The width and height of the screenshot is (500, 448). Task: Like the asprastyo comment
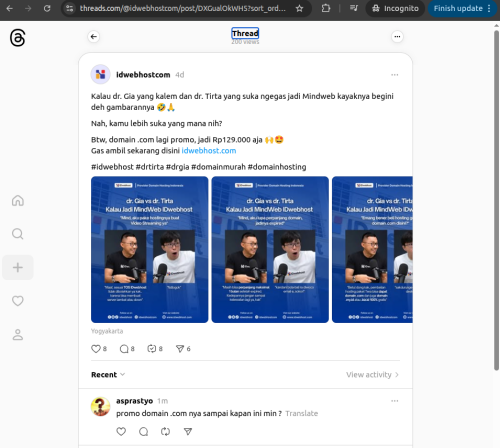121,432
